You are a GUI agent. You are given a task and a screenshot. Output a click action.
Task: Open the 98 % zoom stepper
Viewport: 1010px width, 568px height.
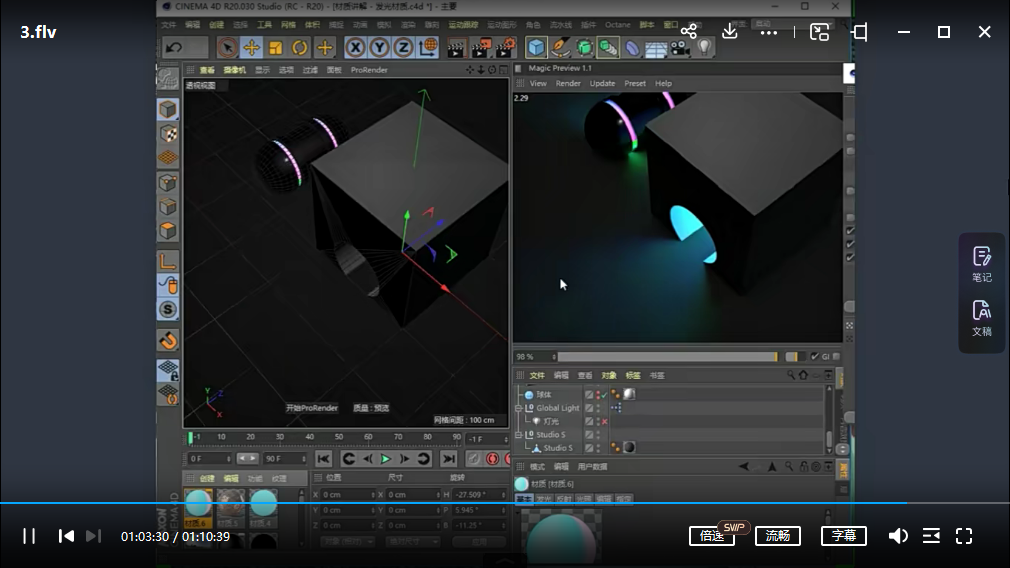(553, 357)
